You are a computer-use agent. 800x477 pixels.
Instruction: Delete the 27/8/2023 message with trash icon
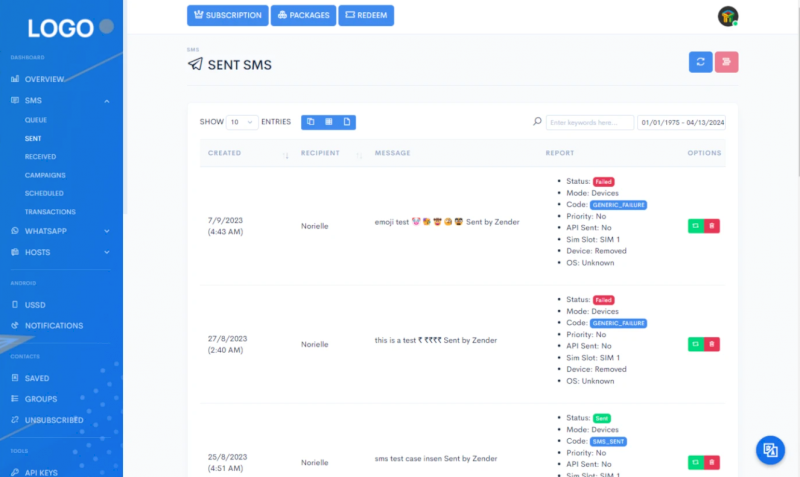712,344
